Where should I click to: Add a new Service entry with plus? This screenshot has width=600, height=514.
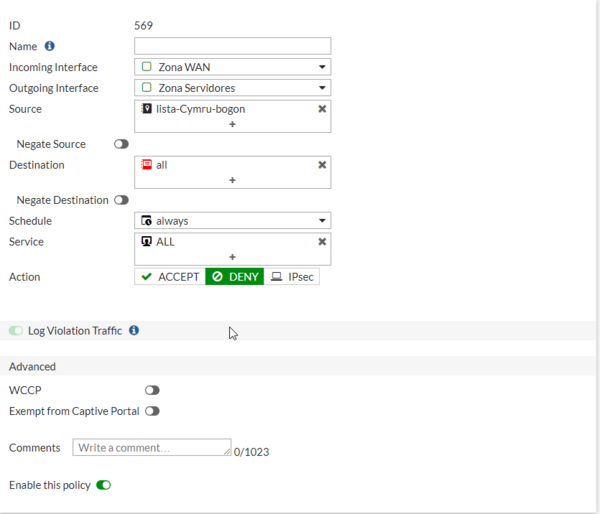[232, 257]
